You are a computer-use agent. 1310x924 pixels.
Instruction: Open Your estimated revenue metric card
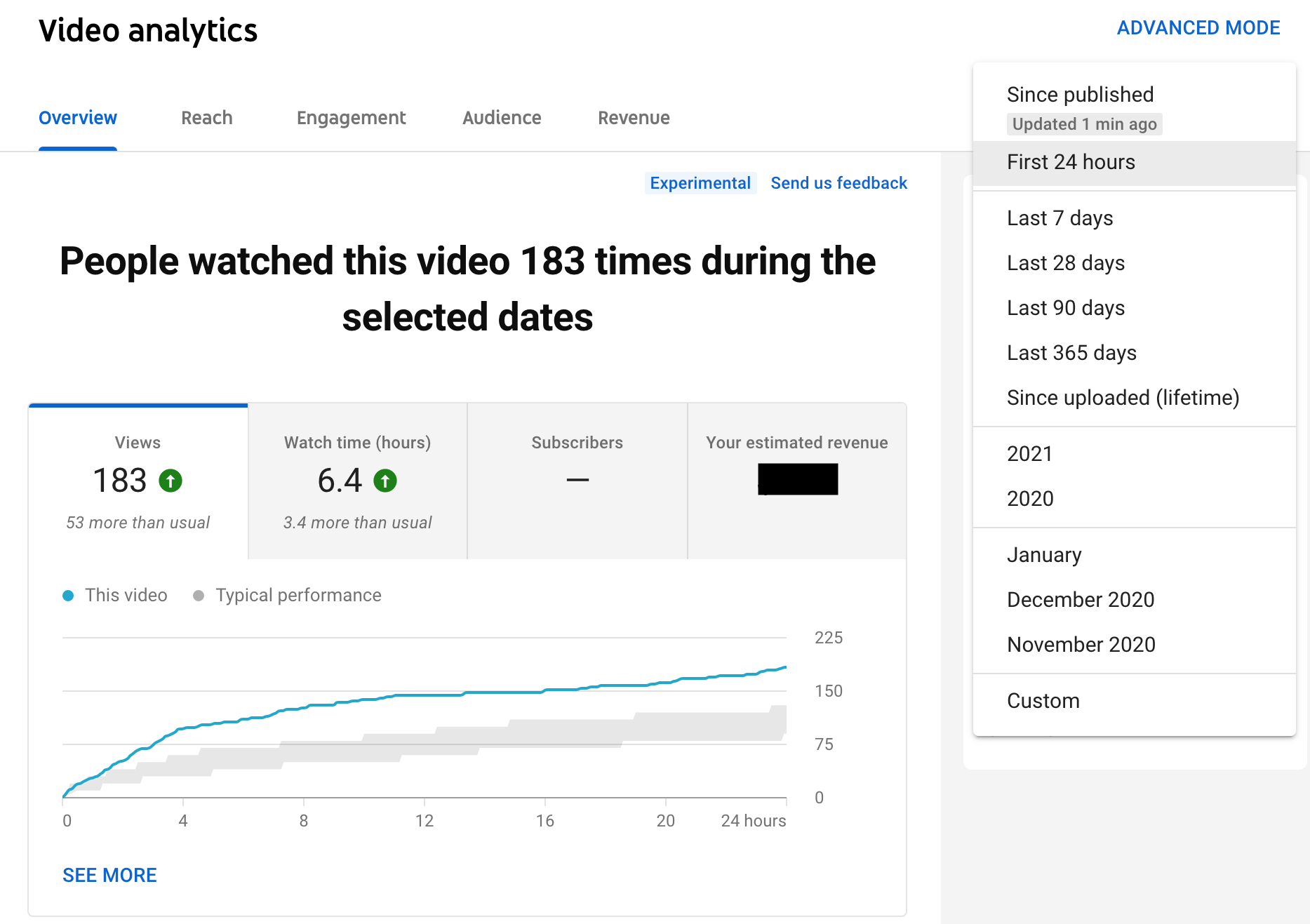[x=796, y=481]
